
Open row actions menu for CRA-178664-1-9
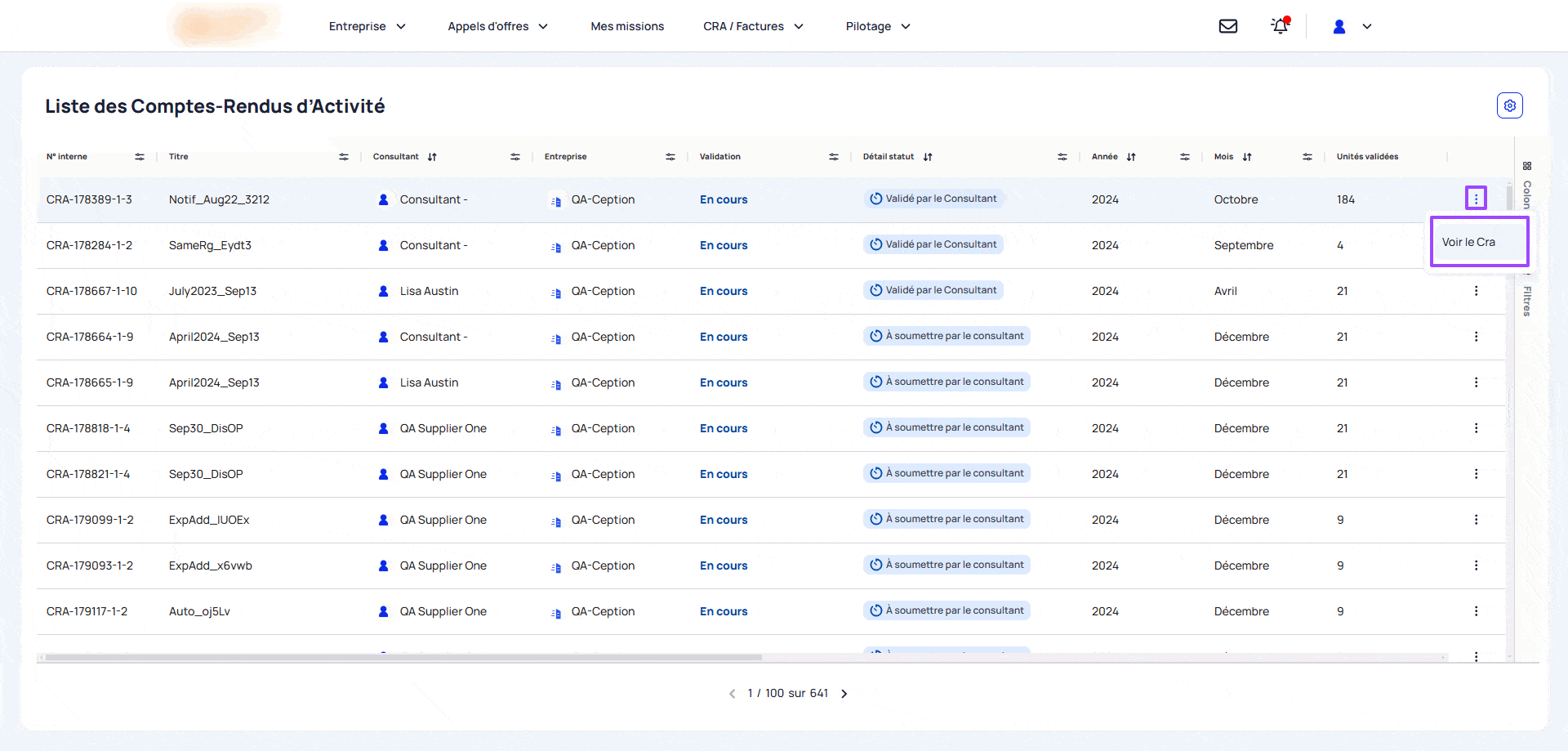1476,337
